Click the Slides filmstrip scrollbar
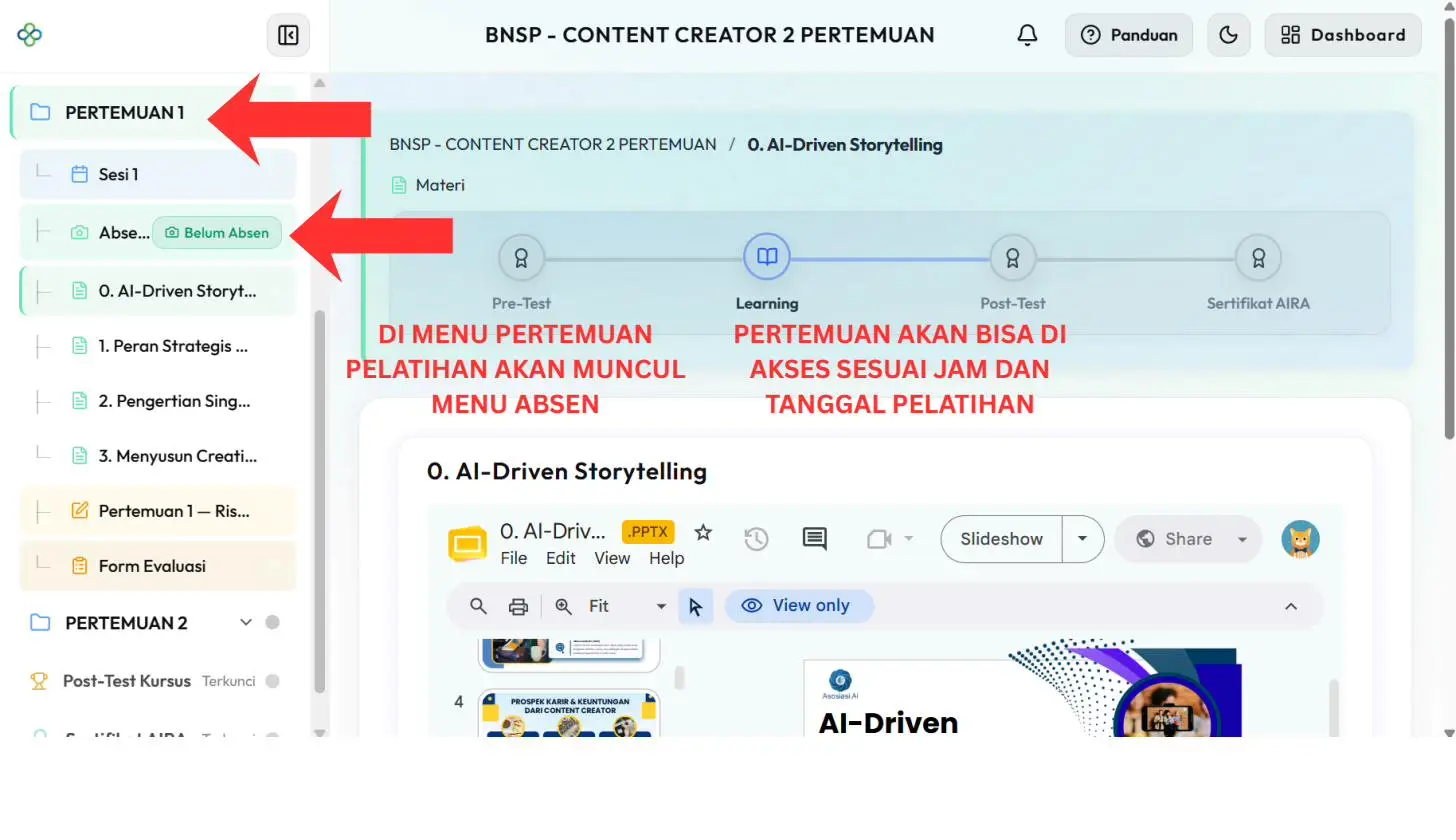Viewport: 1456px width, 840px height. click(679, 678)
